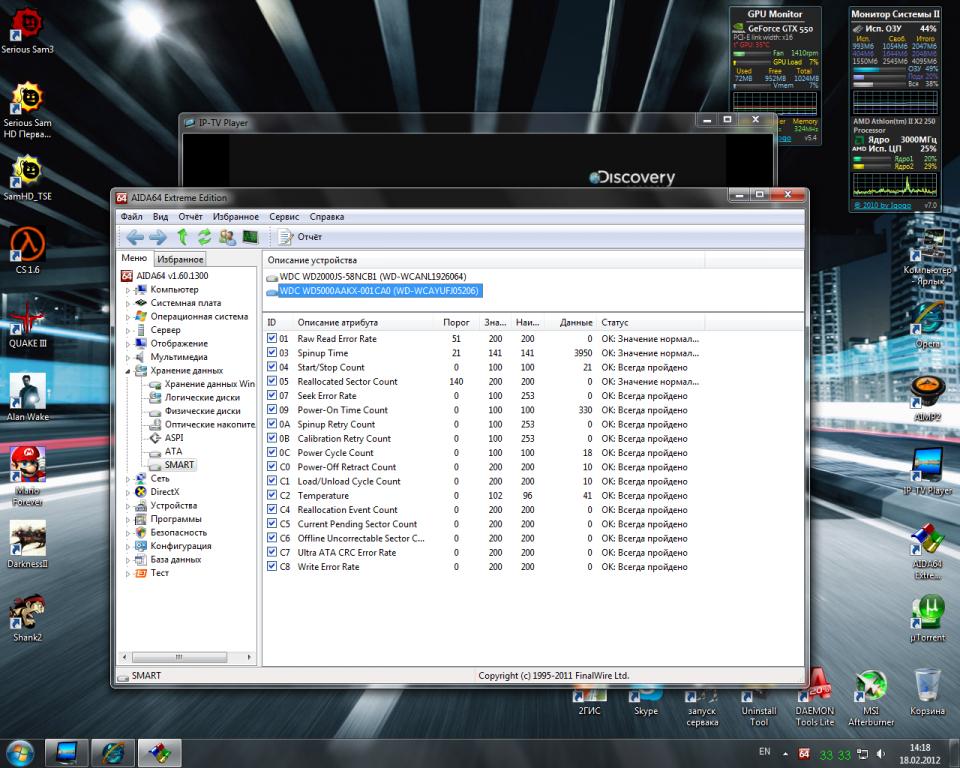Viewport: 960px width, 768px height.
Task: Select Корзина recycle bin icon
Action: [928, 693]
